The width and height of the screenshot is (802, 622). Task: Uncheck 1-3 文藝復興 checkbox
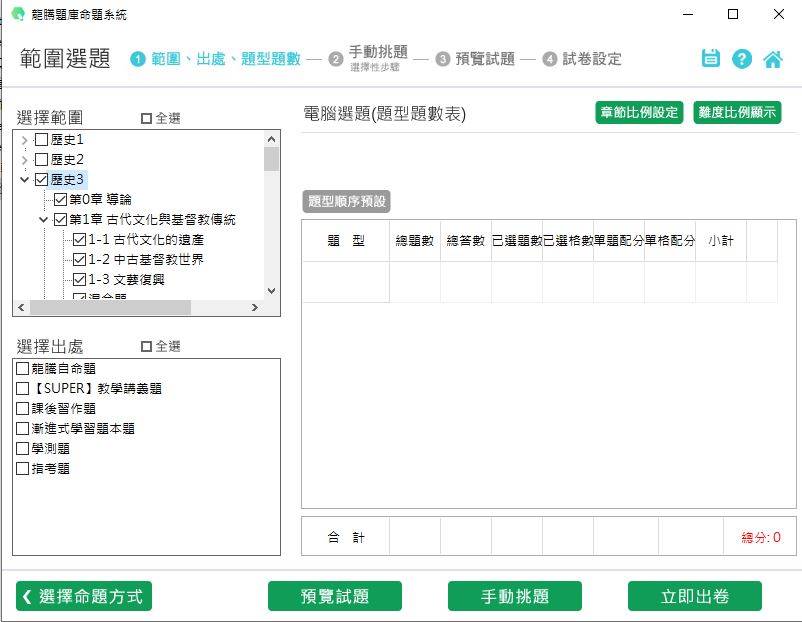coord(79,279)
